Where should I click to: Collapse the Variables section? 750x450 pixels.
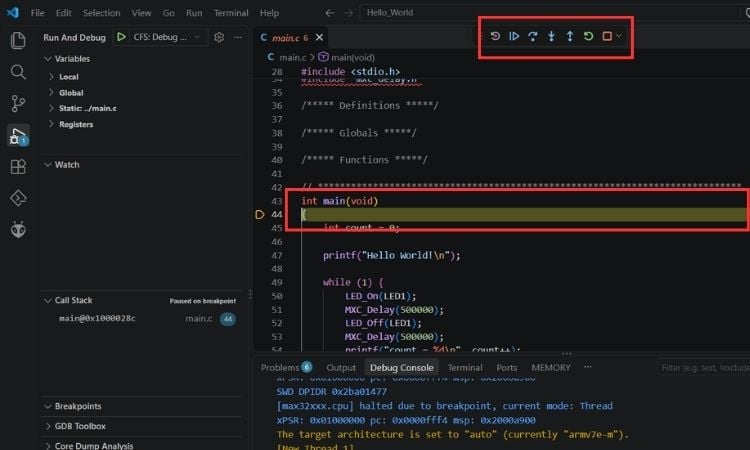tap(48, 59)
